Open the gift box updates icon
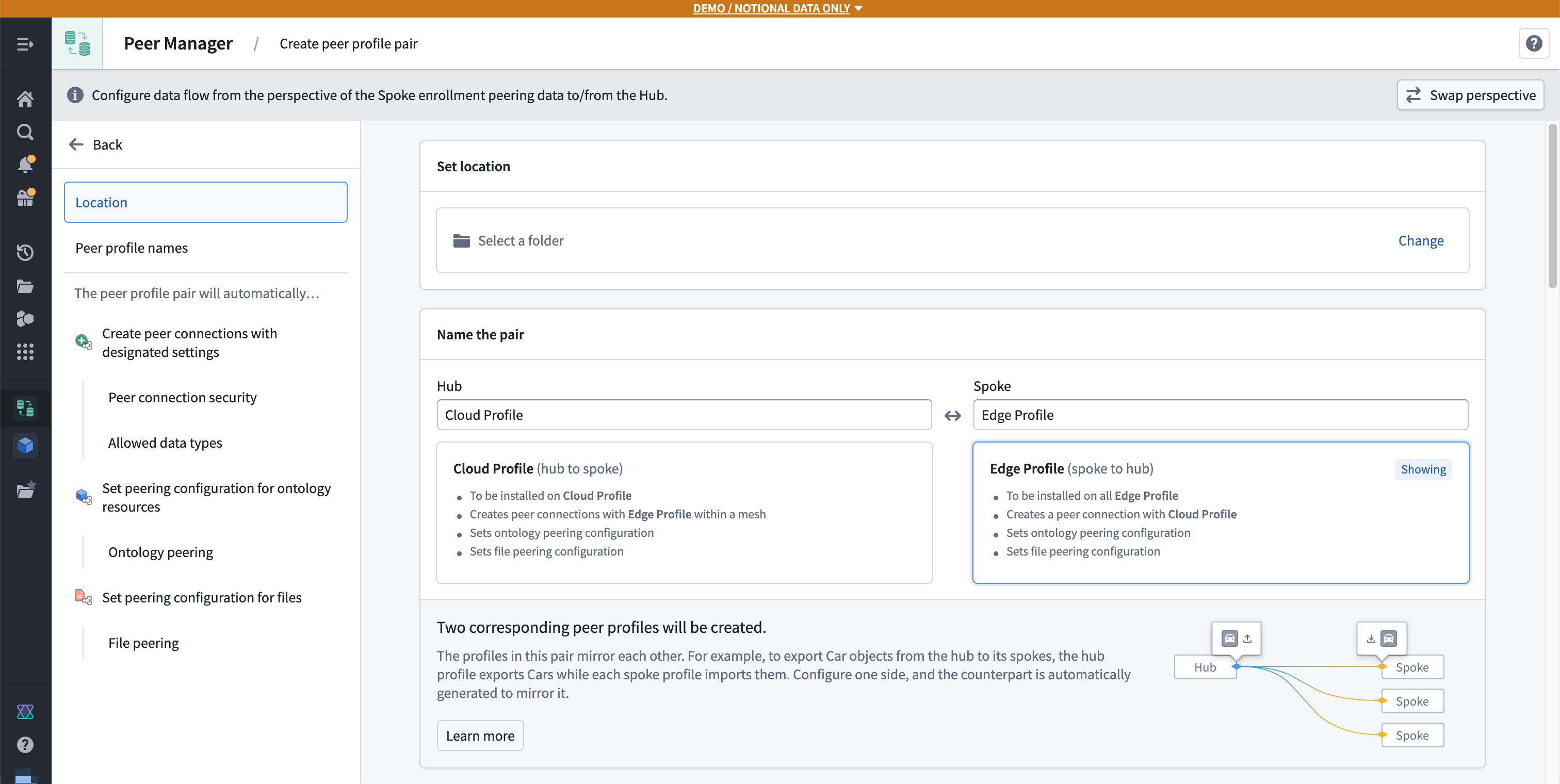Screen dimensions: 1560x784 tap(25, 198)
